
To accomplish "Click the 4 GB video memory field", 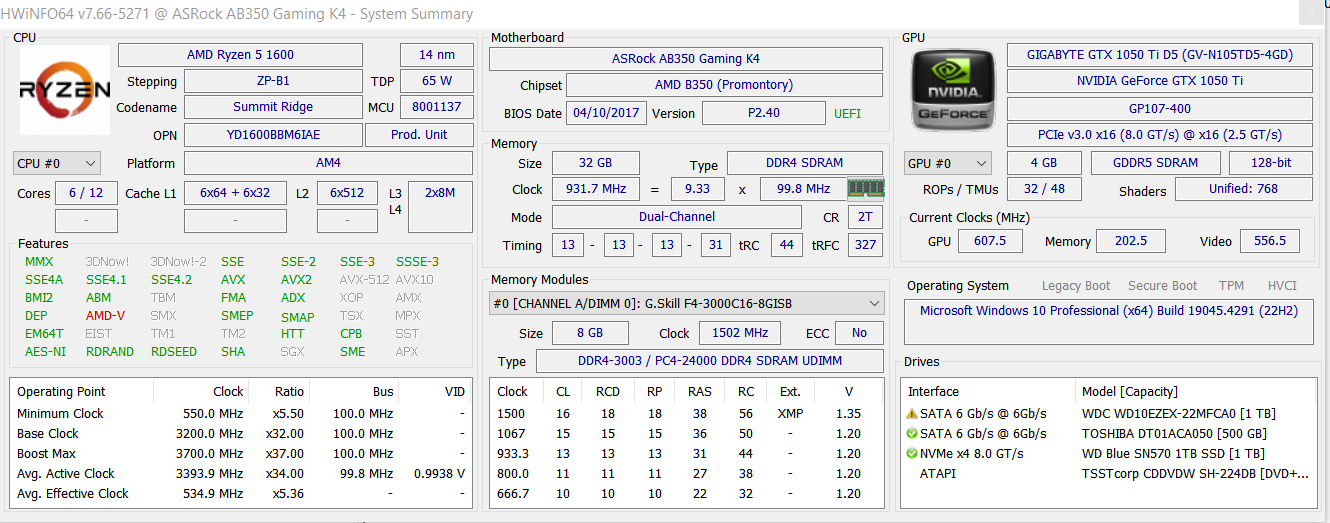I will [1044, 163].
